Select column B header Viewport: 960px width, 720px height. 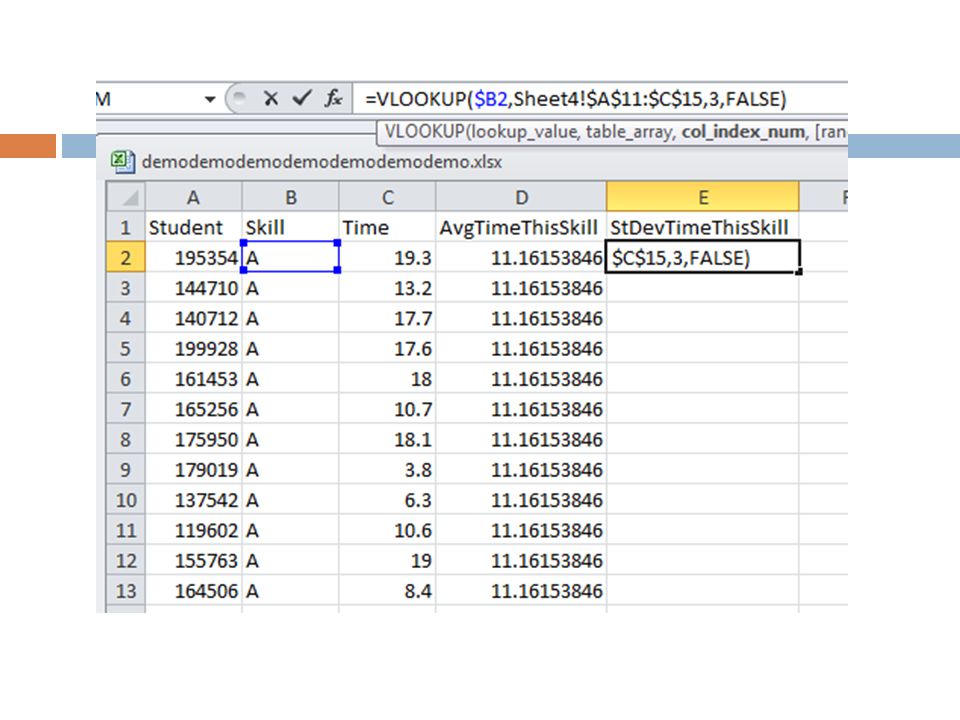(291, 197)
